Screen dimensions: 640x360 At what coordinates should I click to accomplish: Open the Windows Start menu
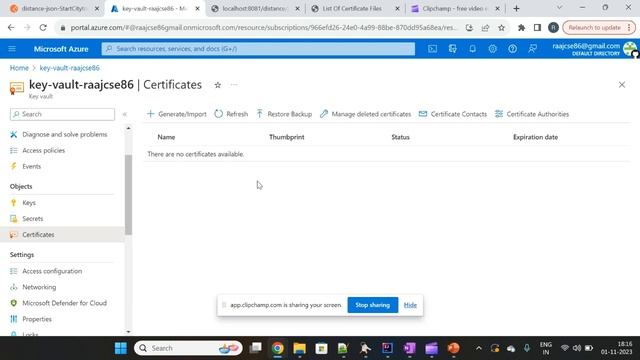pyautogui.click(x=120, y=348)
